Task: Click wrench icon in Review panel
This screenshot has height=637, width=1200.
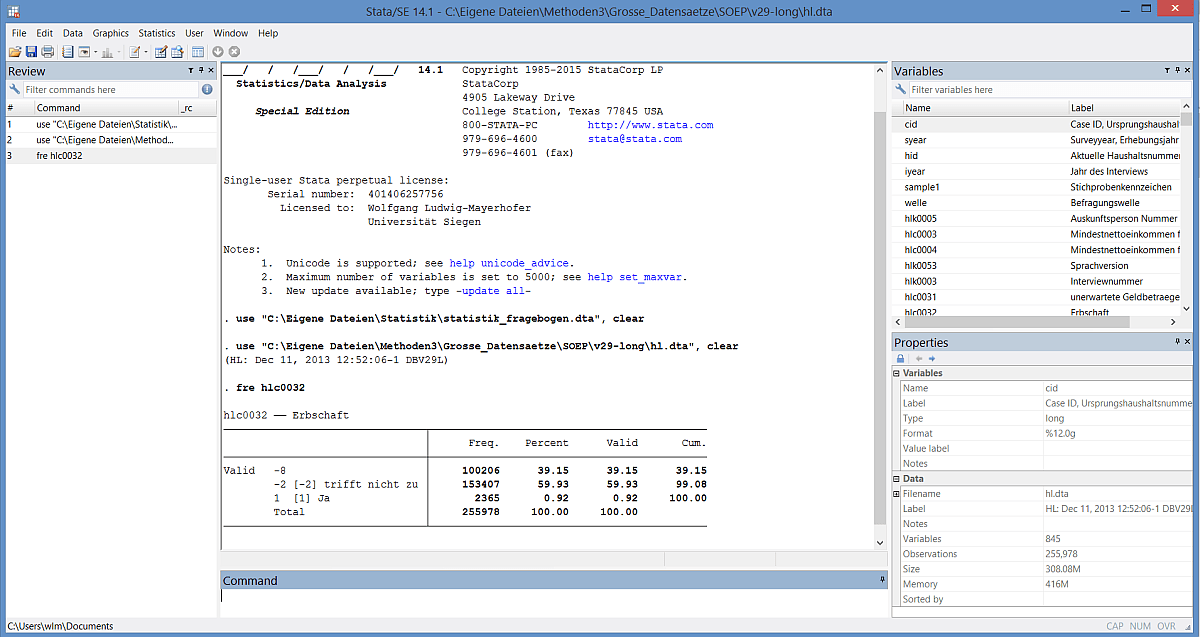Action: point(14,89)
